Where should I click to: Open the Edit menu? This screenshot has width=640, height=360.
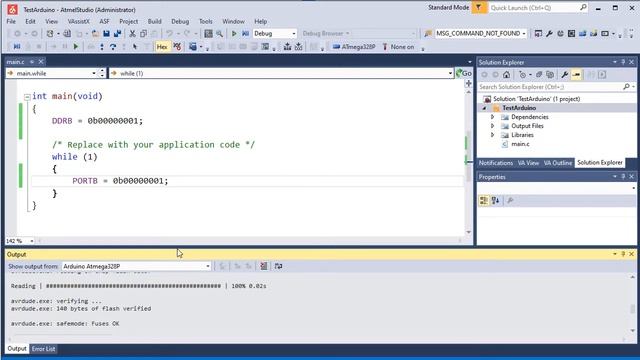[30, 21]
